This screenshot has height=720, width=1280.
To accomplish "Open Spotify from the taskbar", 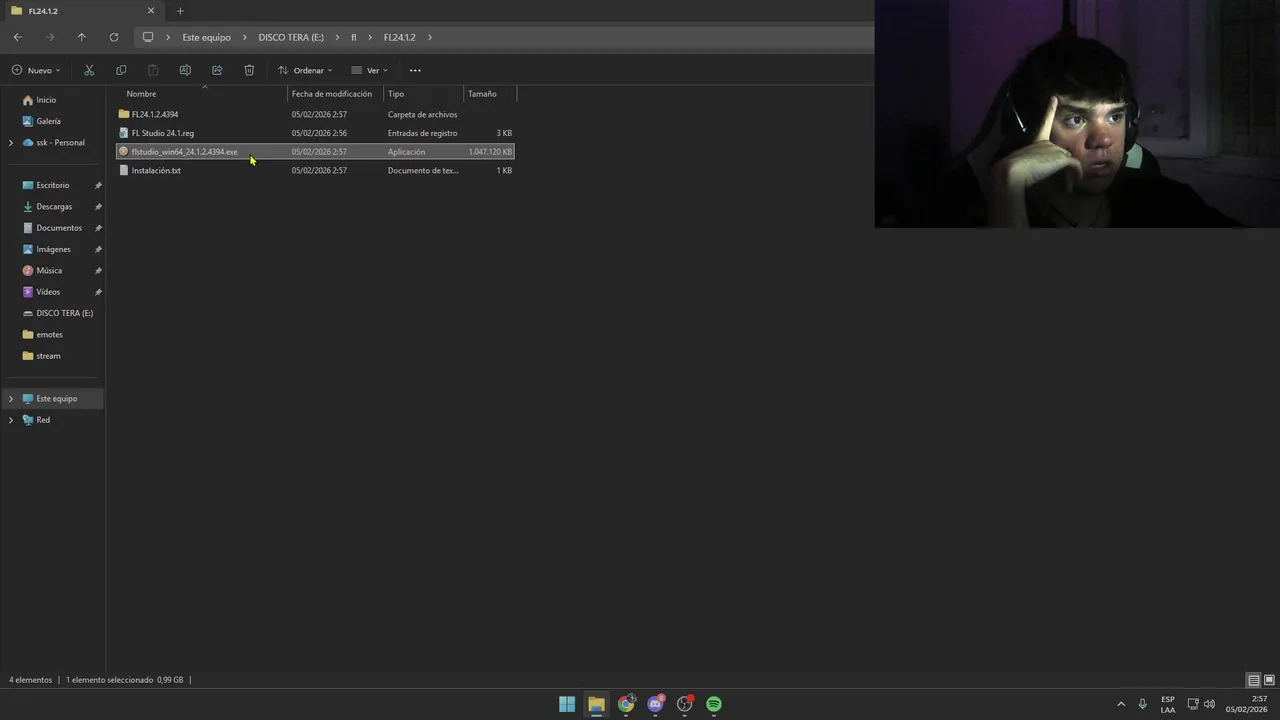I will click(x=714, y=704).
